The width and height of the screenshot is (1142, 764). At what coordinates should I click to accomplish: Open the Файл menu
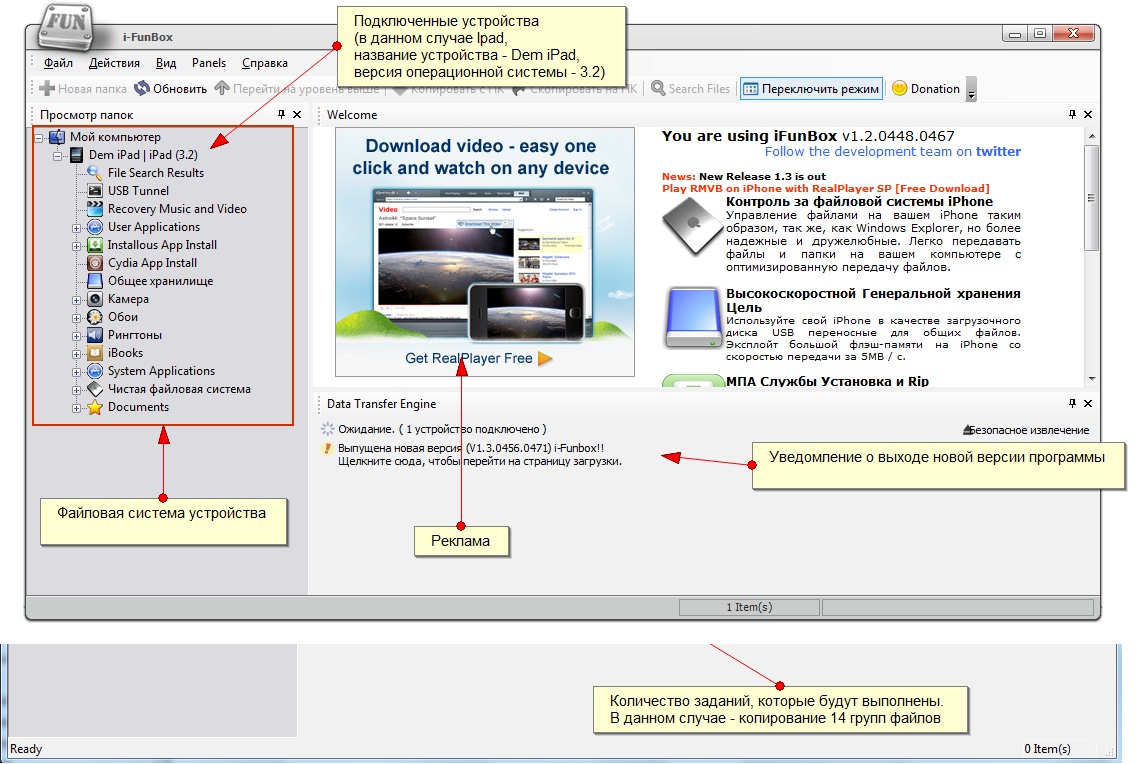click(58, 63)
